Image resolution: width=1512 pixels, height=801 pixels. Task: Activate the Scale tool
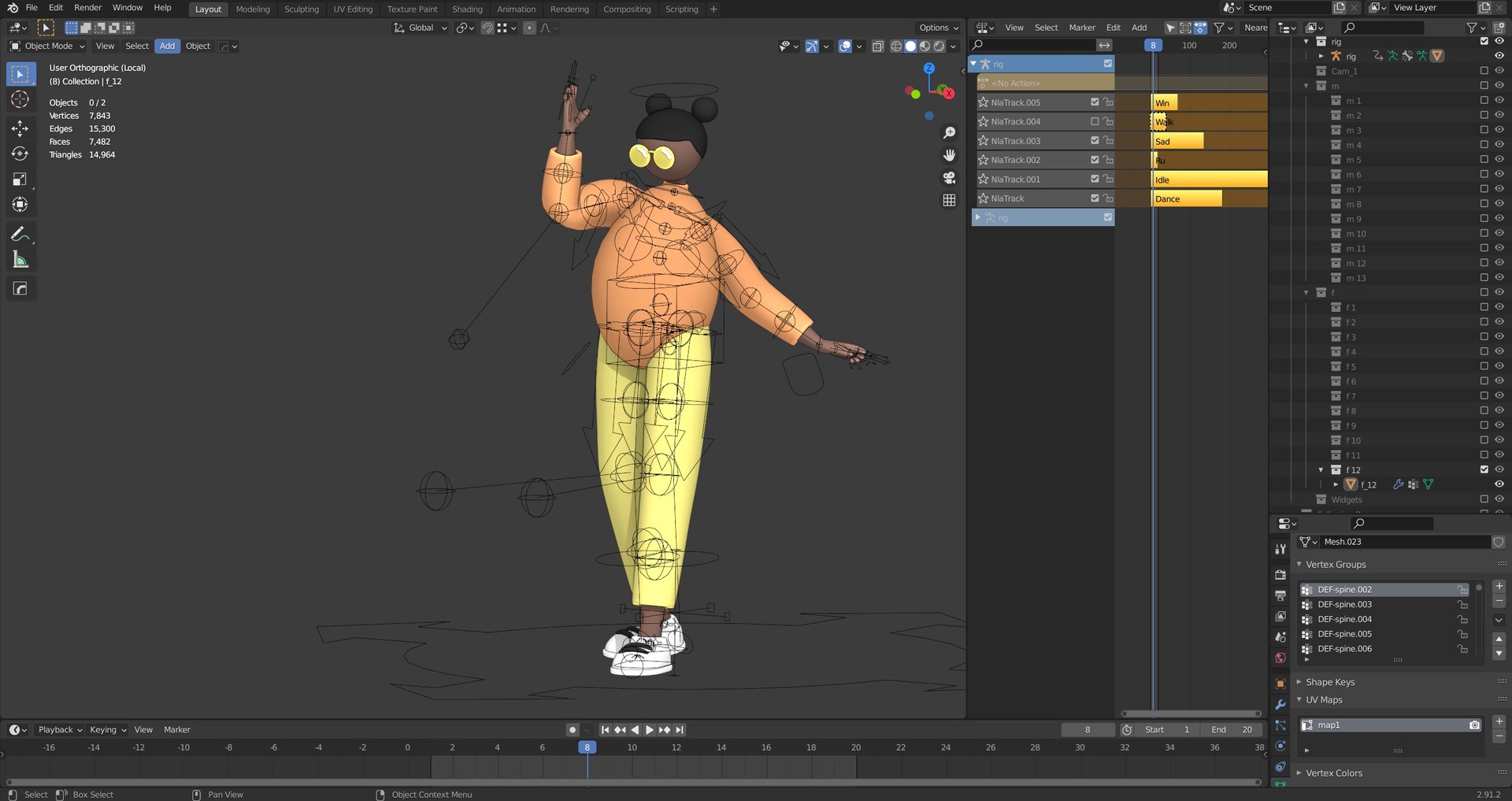[x=20, y=180]
